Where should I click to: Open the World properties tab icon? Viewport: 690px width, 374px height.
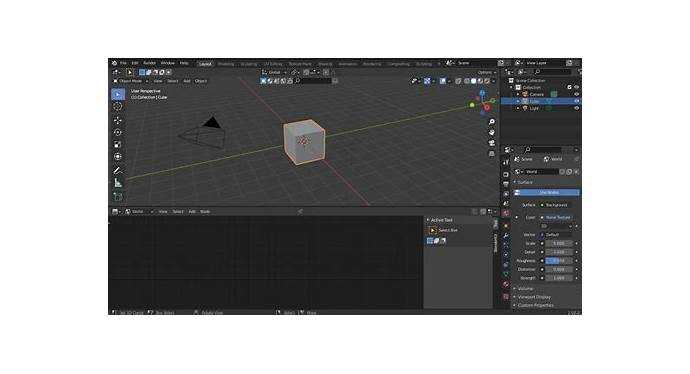click(x=506, y=213)
